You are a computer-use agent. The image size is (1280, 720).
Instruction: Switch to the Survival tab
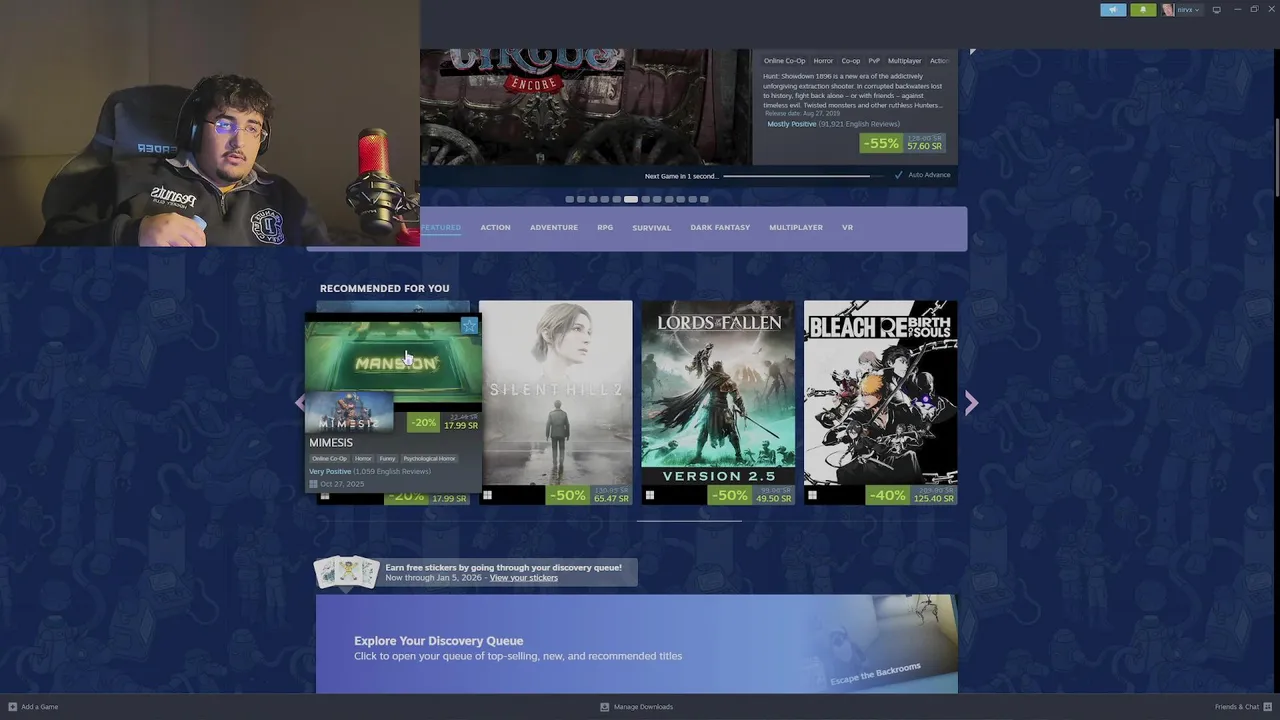[x=652, y=228]
